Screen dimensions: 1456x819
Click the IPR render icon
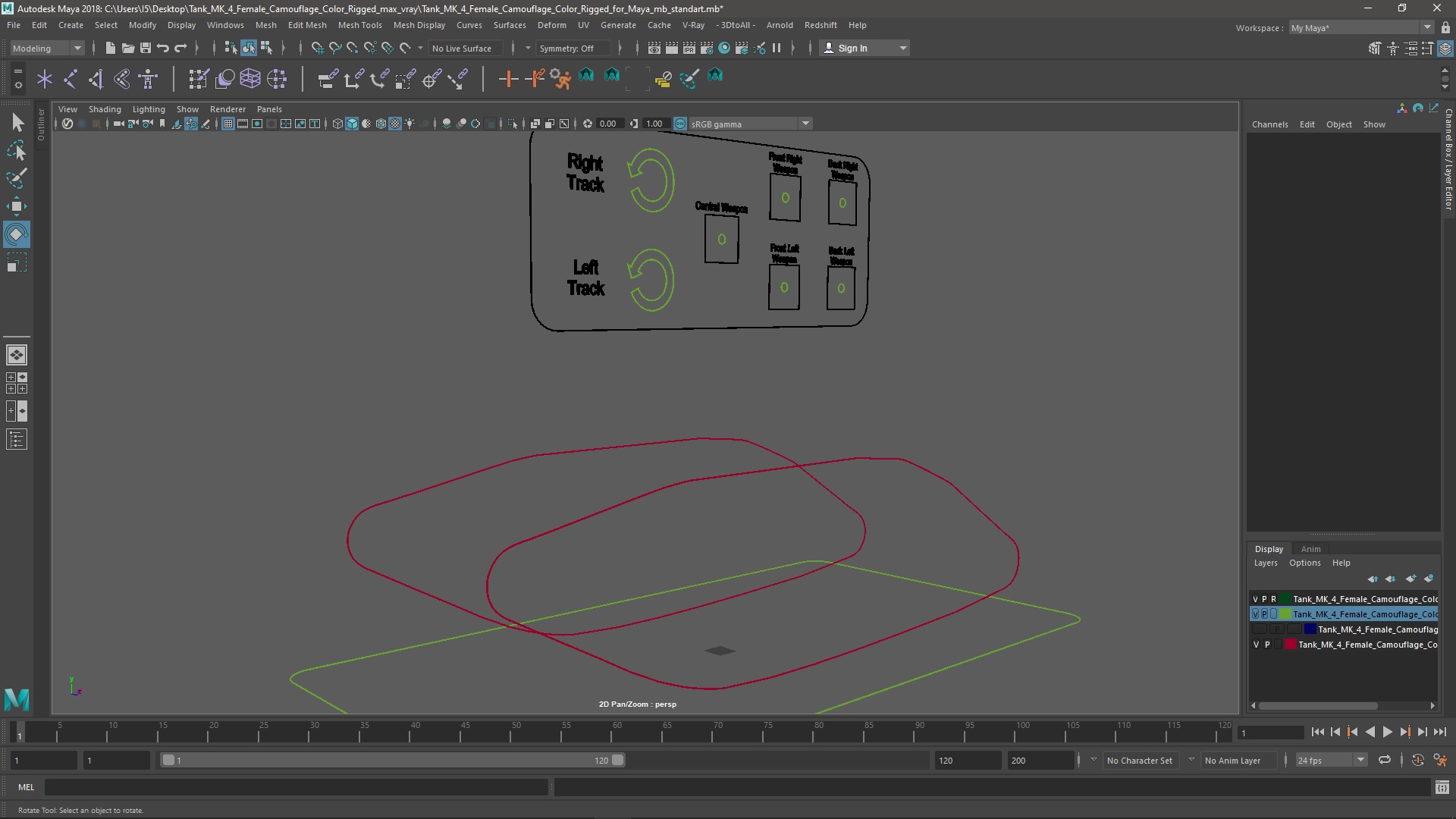pos(689,48)
